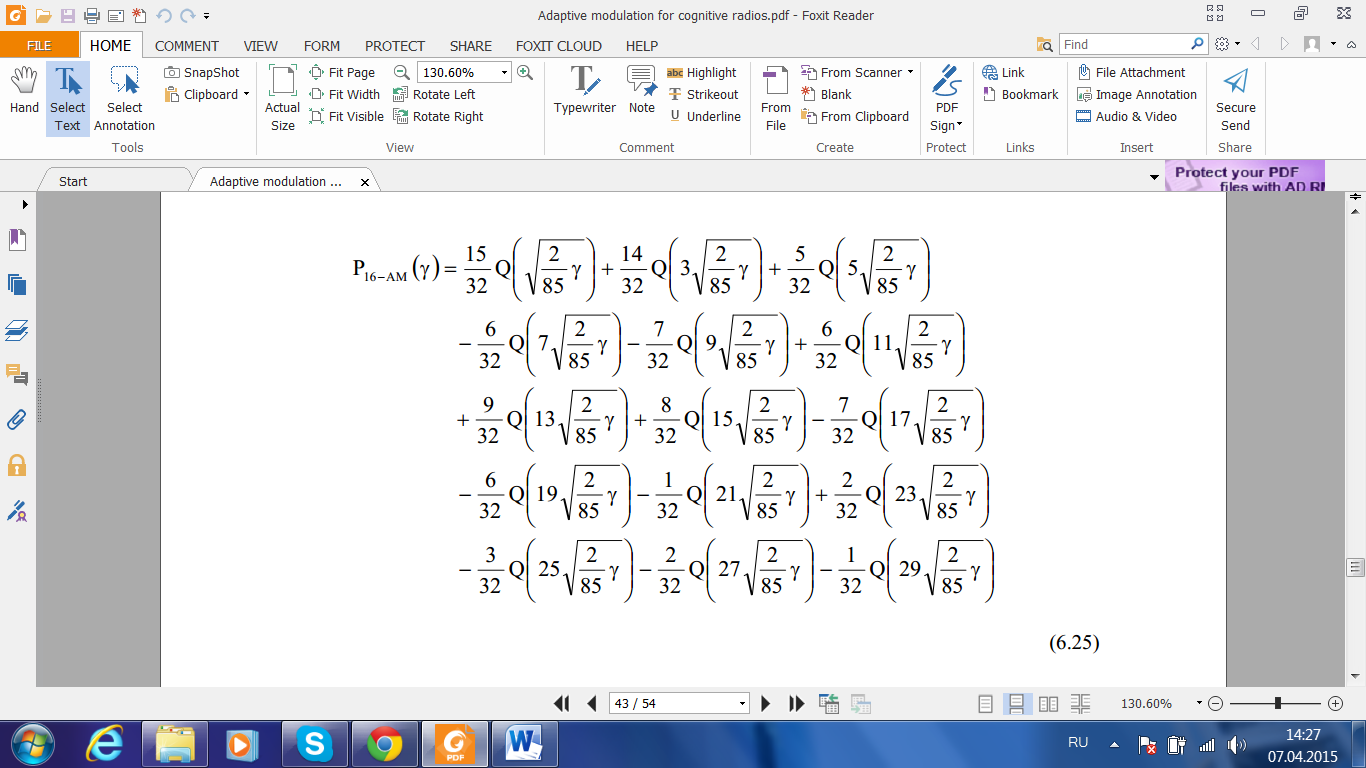
Task: Apply Fit Page view
Action: tap(342, 72)
